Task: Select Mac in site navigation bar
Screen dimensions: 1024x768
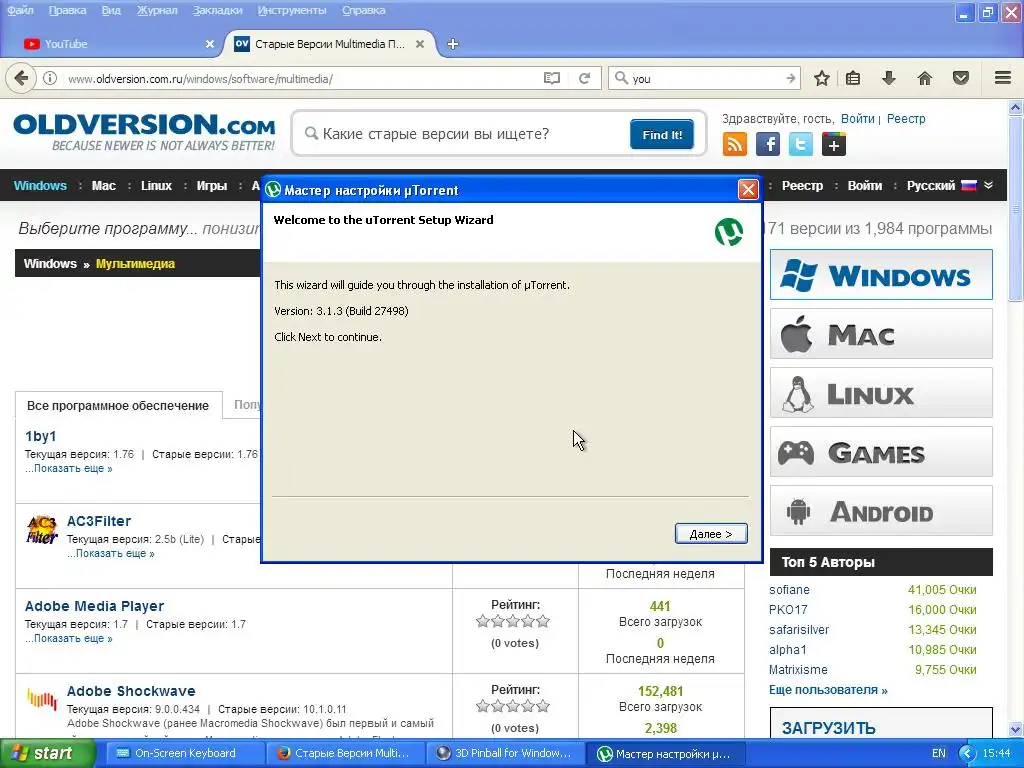Action: tap(104, 185)
